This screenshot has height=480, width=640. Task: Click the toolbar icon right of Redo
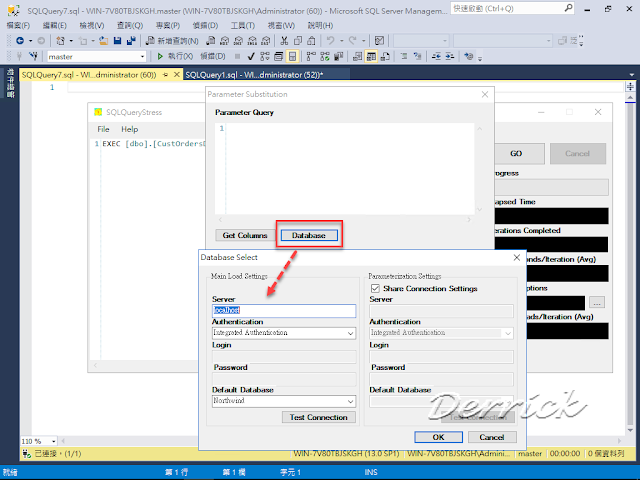[379, 40]
